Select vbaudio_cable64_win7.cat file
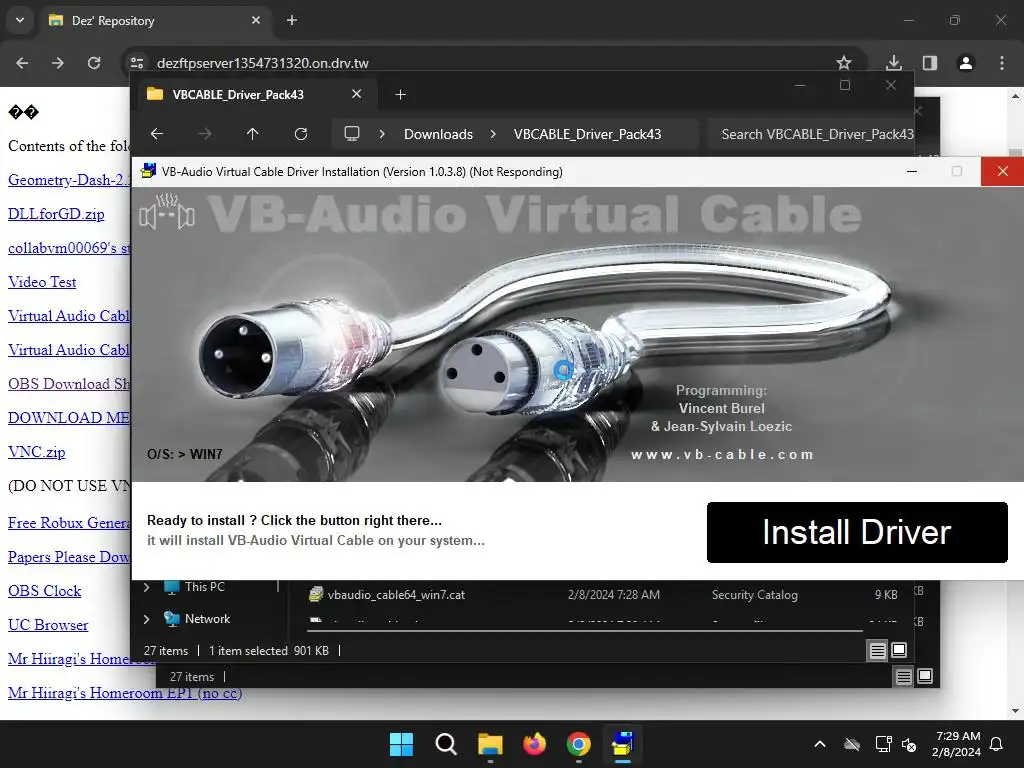 (x=396, y=594)
